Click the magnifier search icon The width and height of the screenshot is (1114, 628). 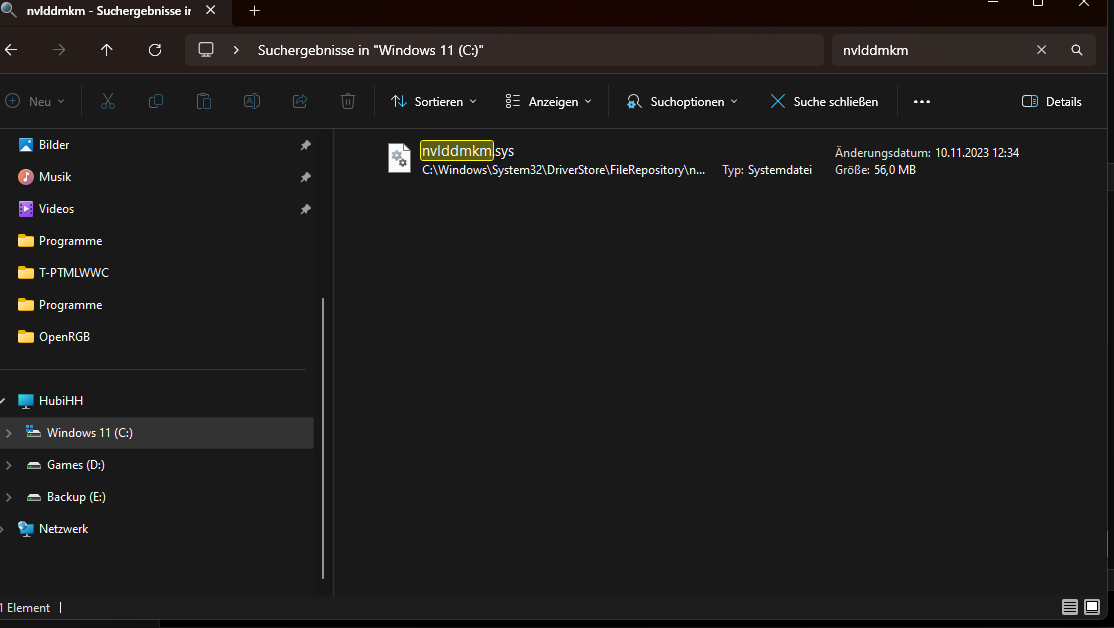pyautogui.click(x=1077, y=50)
